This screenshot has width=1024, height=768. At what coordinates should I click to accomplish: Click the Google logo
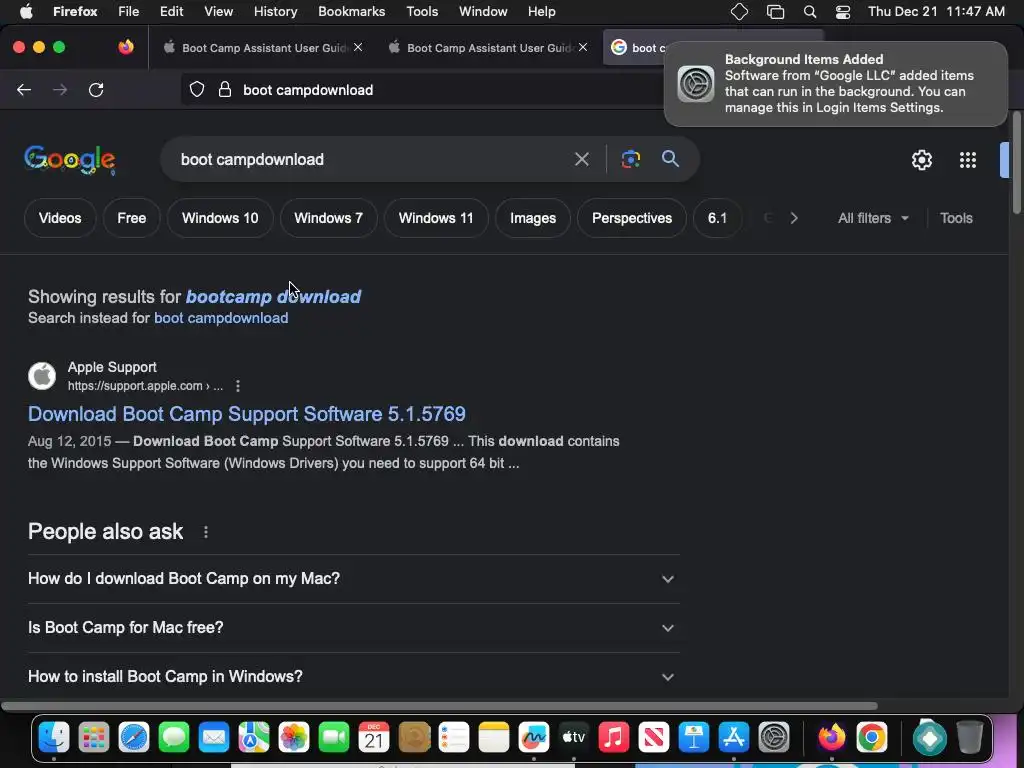[x=70, y=160]
